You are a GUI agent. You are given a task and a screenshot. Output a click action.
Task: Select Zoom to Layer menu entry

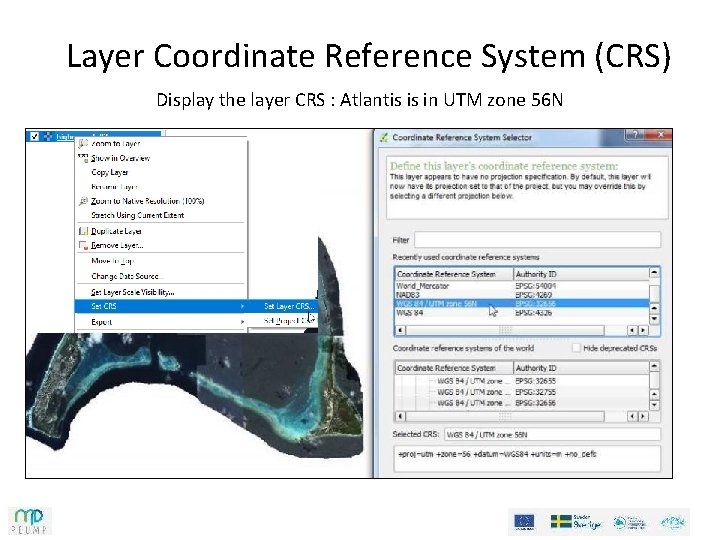point(161,144)
